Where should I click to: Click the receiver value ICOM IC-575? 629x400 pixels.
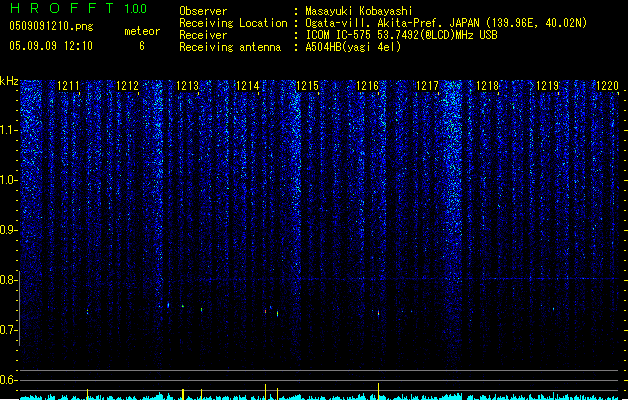pyautogui.click(x=340, y=35)
